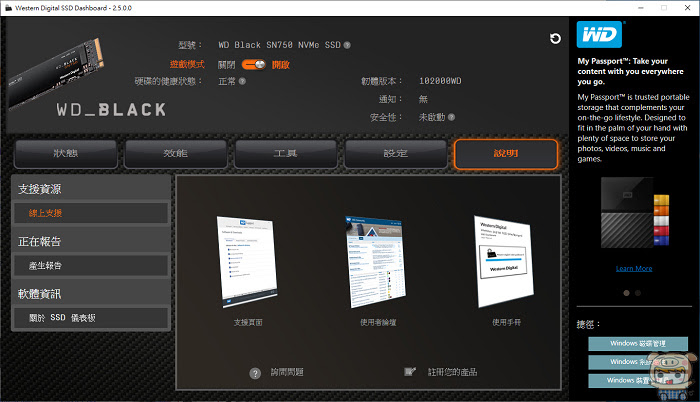Click the Windows 磁碟管理 shortcut button
Viewport: 700px width, 402px height.
pyautogui.click(x=638, y=343)
